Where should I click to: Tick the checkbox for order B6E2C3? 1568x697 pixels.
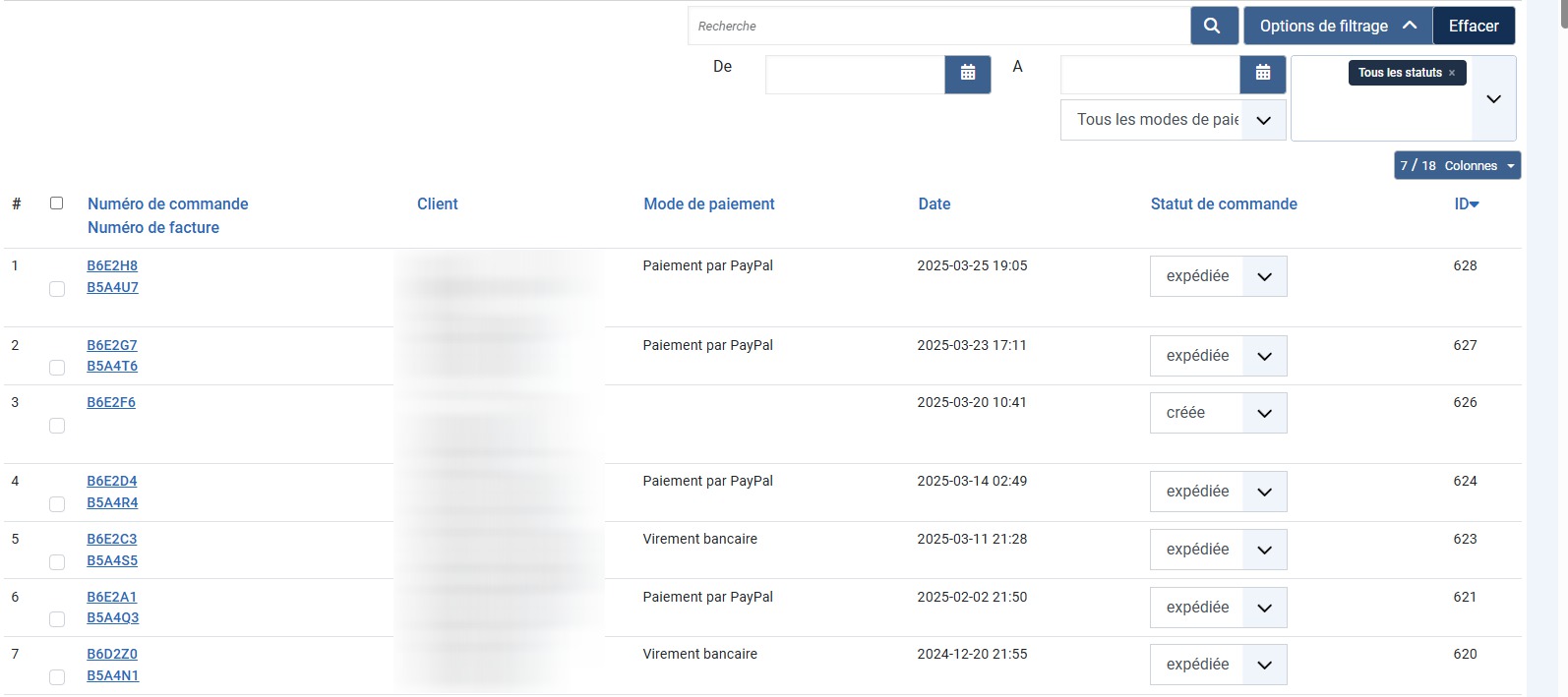[57, 562]
